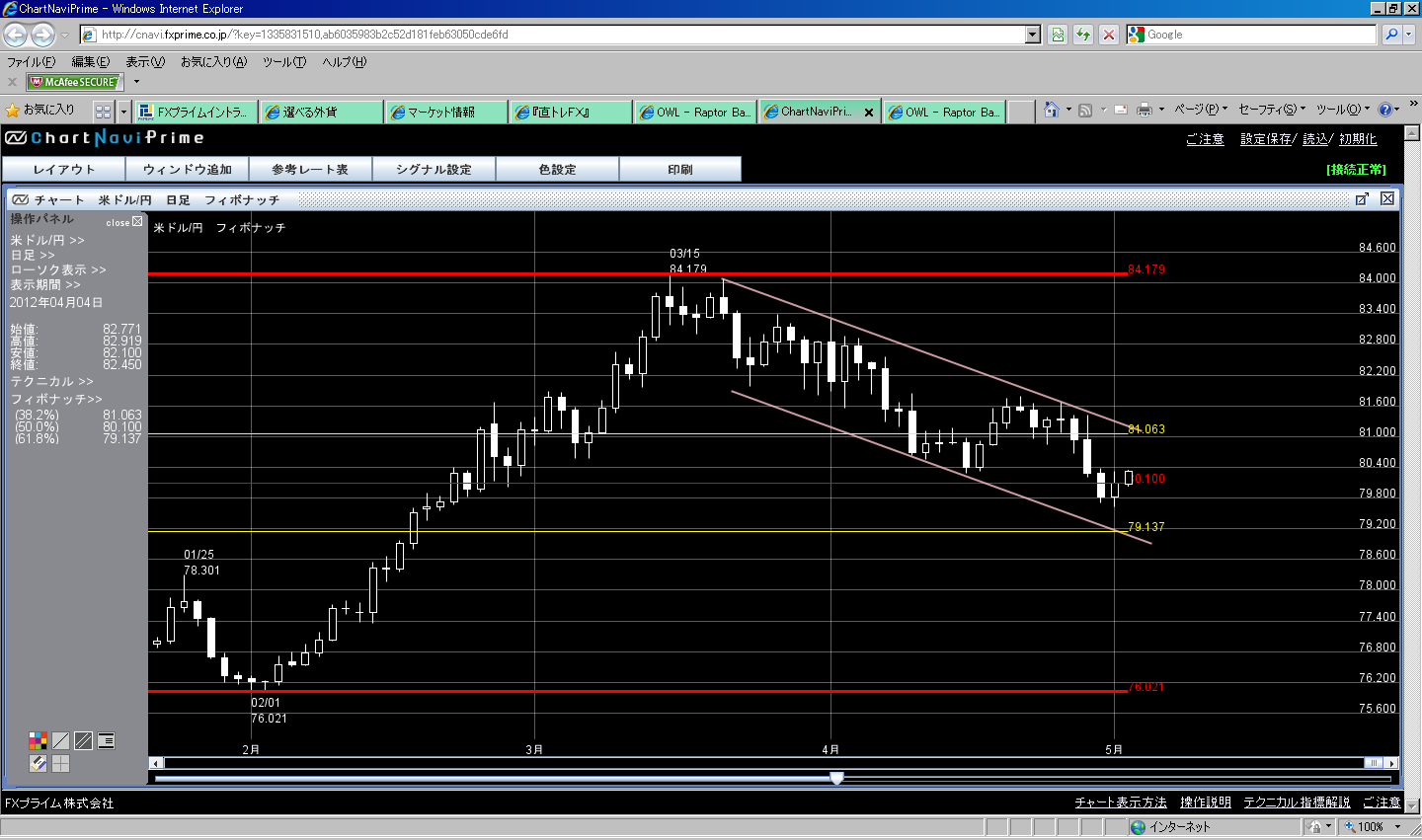
Task: Activate the blue crosshair cursor tool
Action: click(61, 763)
